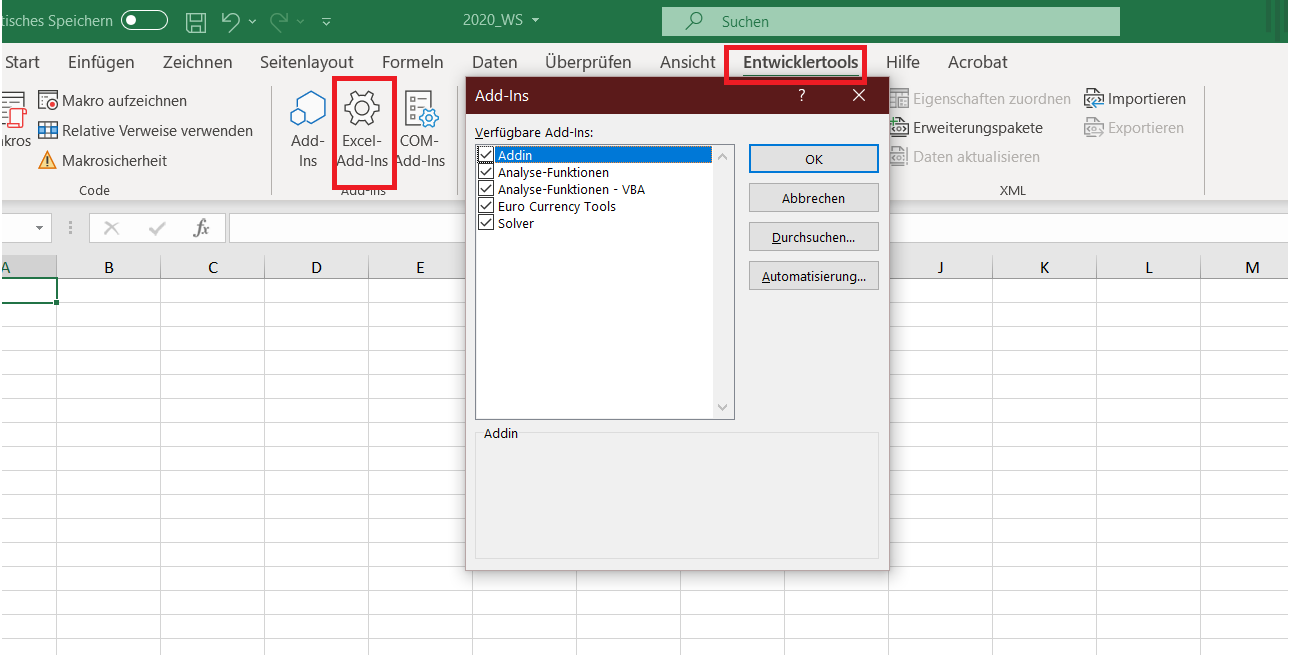Open Makrosicherheit warning icon
Image resolution: width=1289 pixels, height=655 pixels.
[48, 161]
